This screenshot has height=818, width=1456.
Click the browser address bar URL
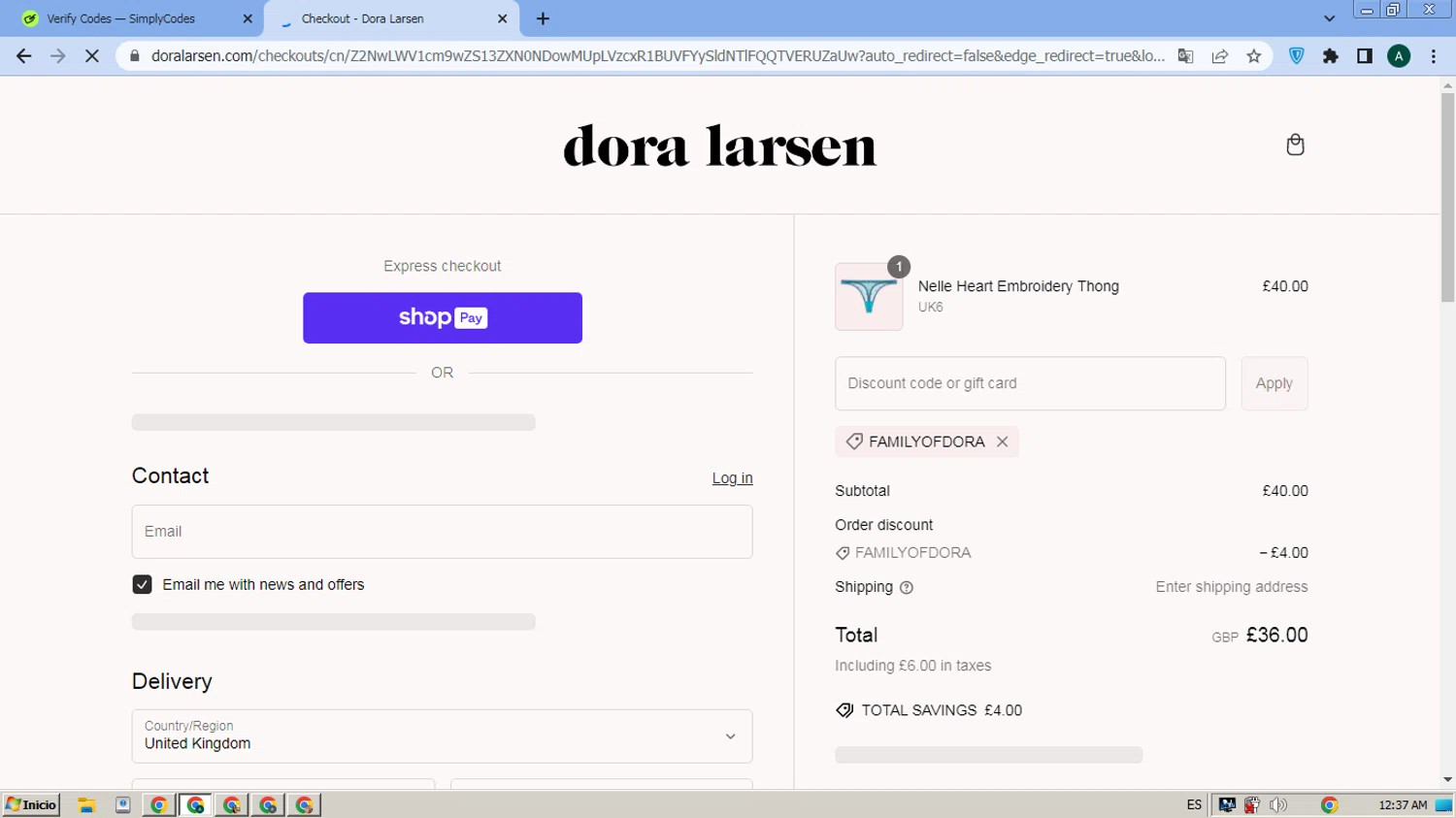coord(658,56)
